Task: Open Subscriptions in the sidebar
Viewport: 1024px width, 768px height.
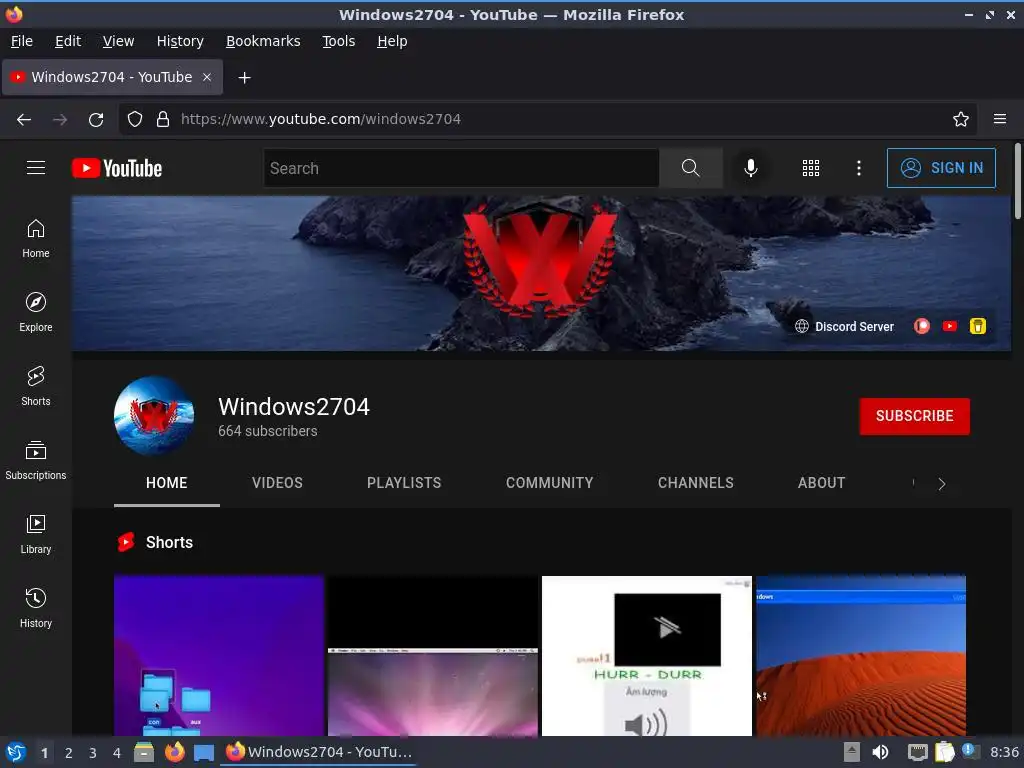Action: (x=36, y=460)
